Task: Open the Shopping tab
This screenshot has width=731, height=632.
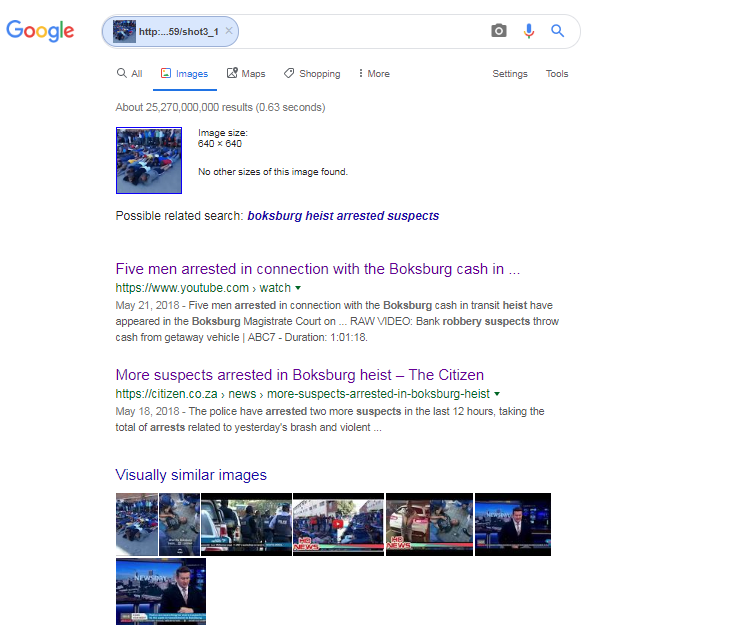Action: point(312,74)
